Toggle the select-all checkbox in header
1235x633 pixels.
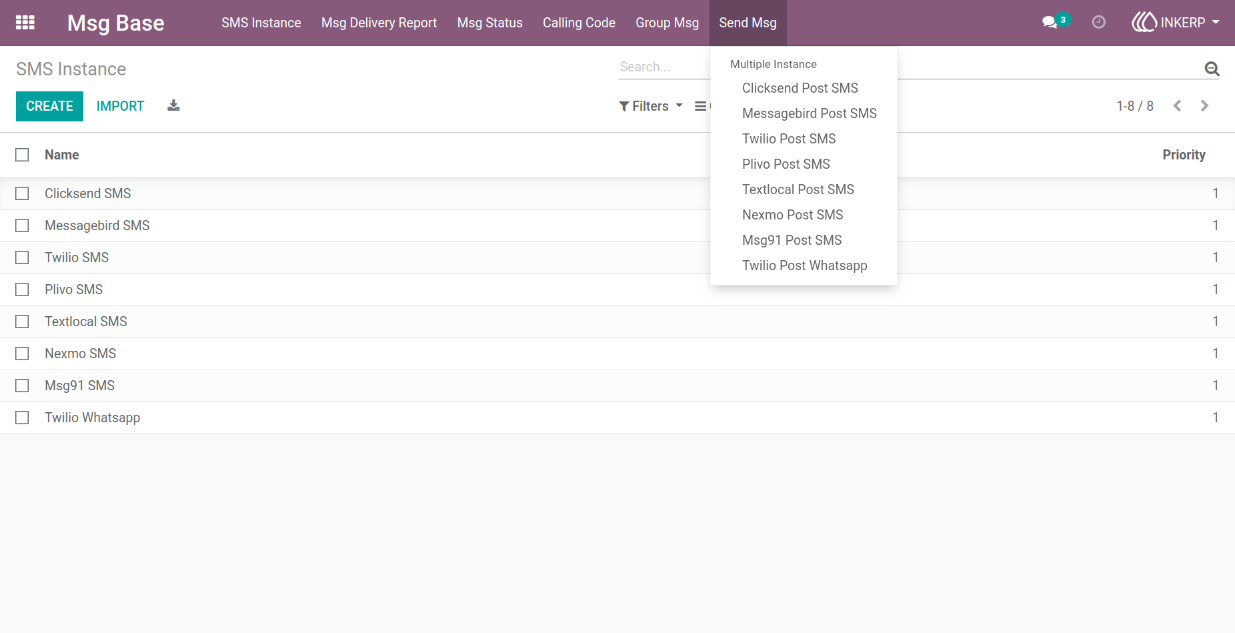(22, 155)
